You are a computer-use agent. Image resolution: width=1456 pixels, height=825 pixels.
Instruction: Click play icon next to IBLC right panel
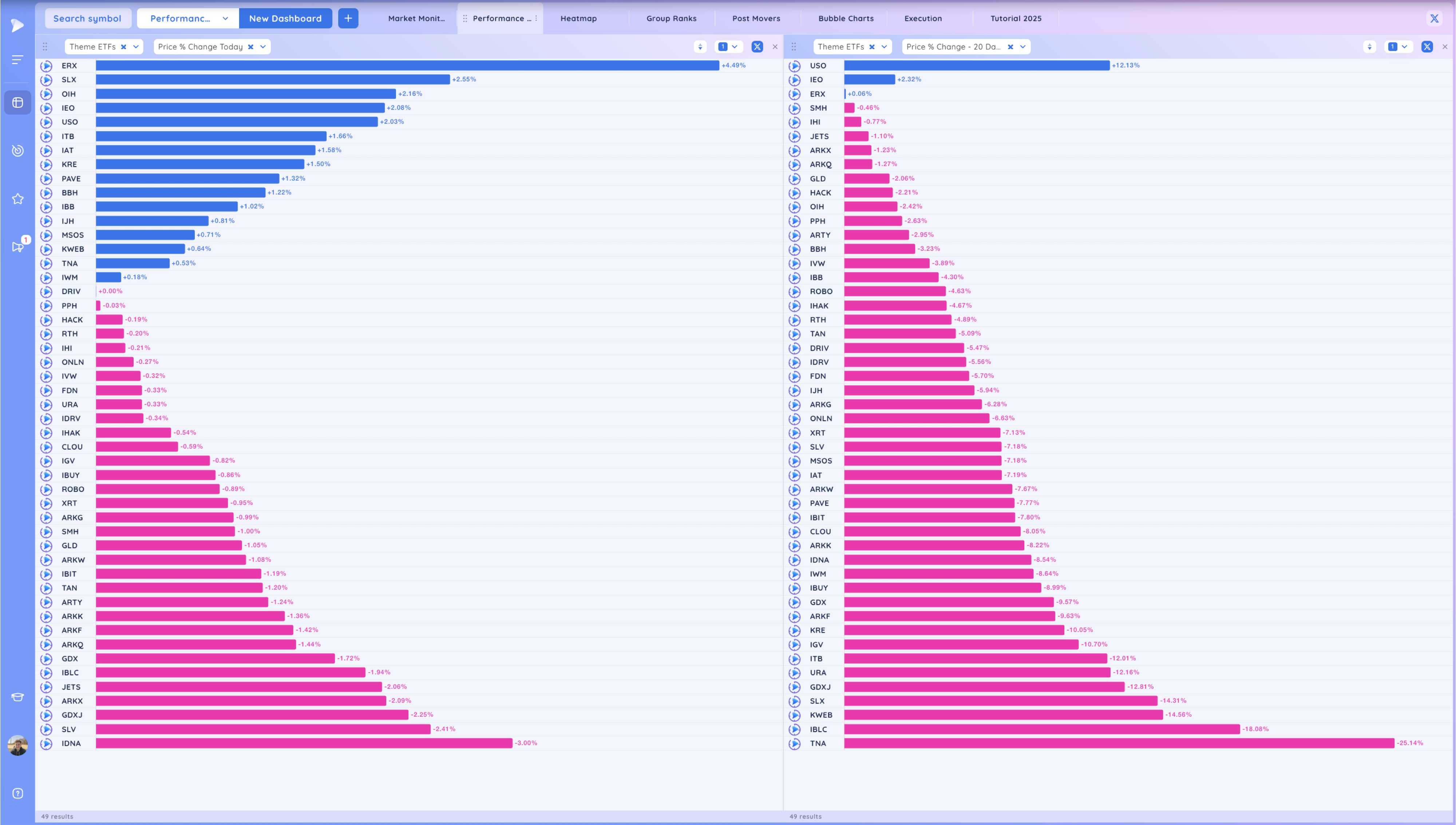click(x=795, y=729)
